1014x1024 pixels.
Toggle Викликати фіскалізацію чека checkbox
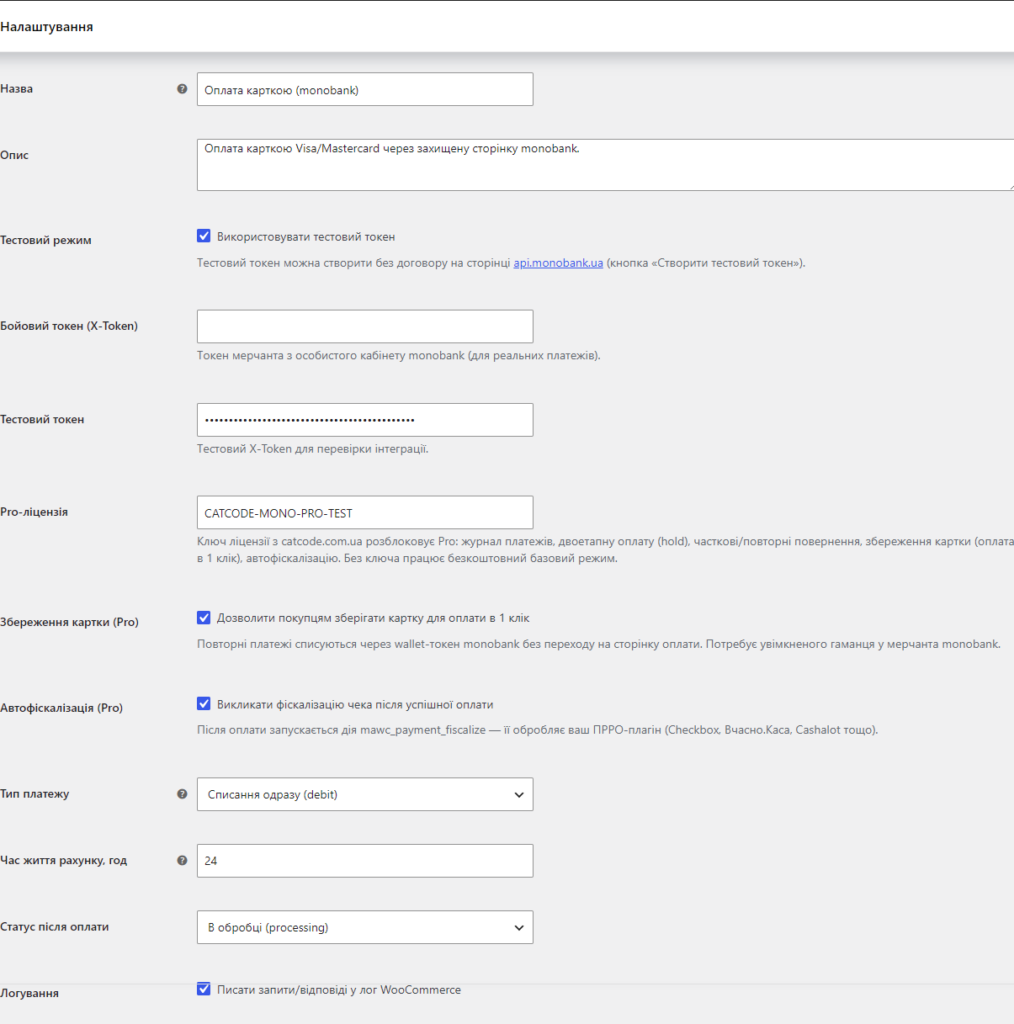[x=204, y=703]
